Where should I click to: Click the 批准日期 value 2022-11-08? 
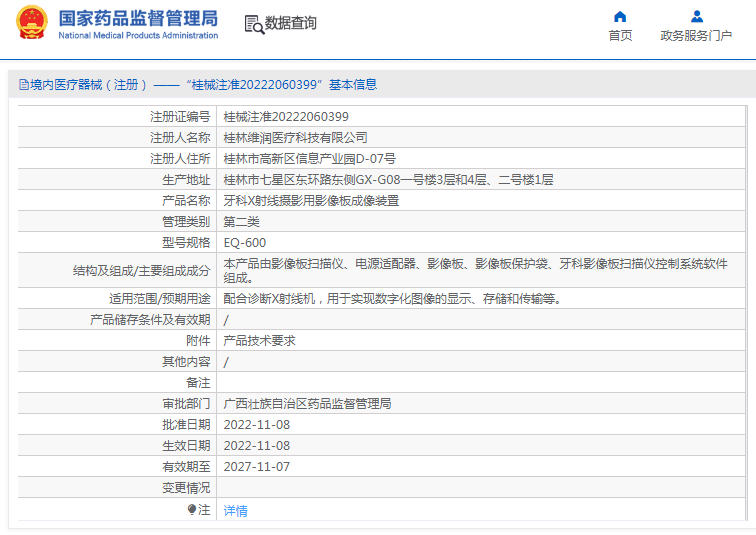click(x=257, y=425)
